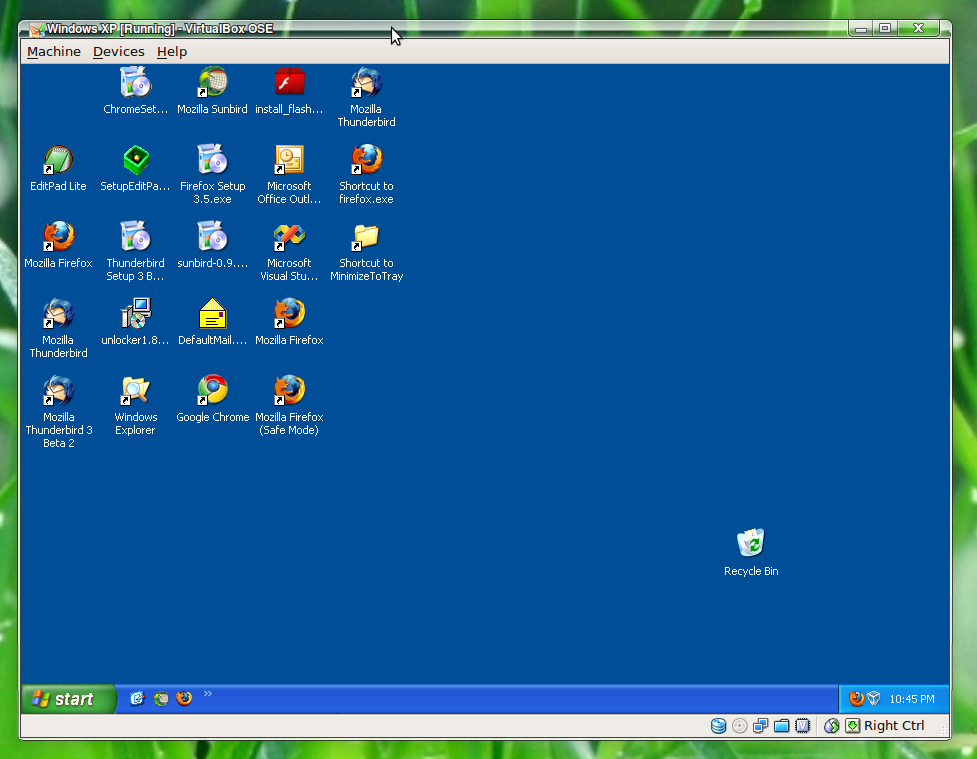The image size is (977, 759).
Task: Launch Firefox from the Quick Launch toolbar
Action: [x=184, y=698]
